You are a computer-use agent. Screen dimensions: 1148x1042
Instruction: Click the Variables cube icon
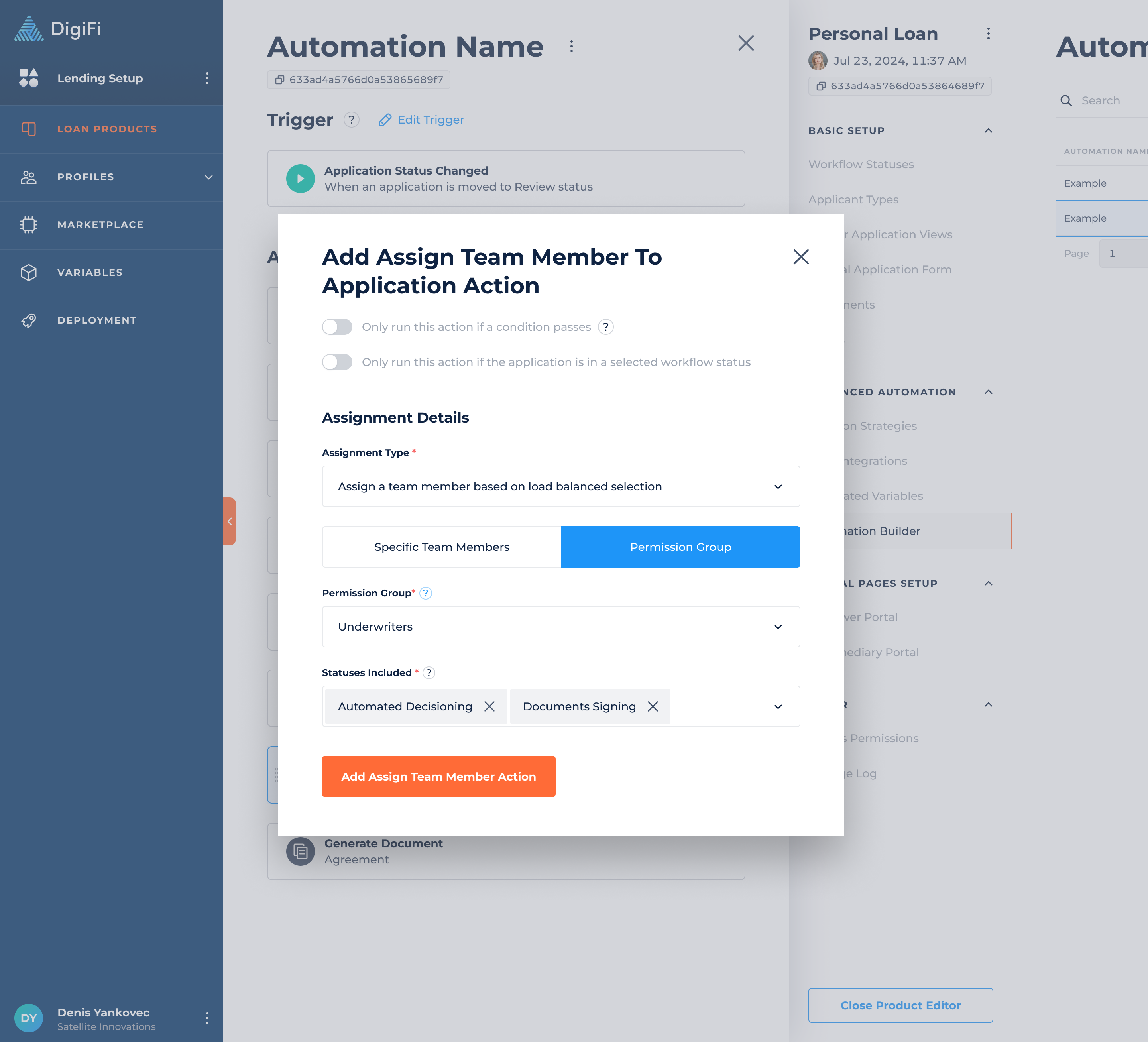coord(28,272)
